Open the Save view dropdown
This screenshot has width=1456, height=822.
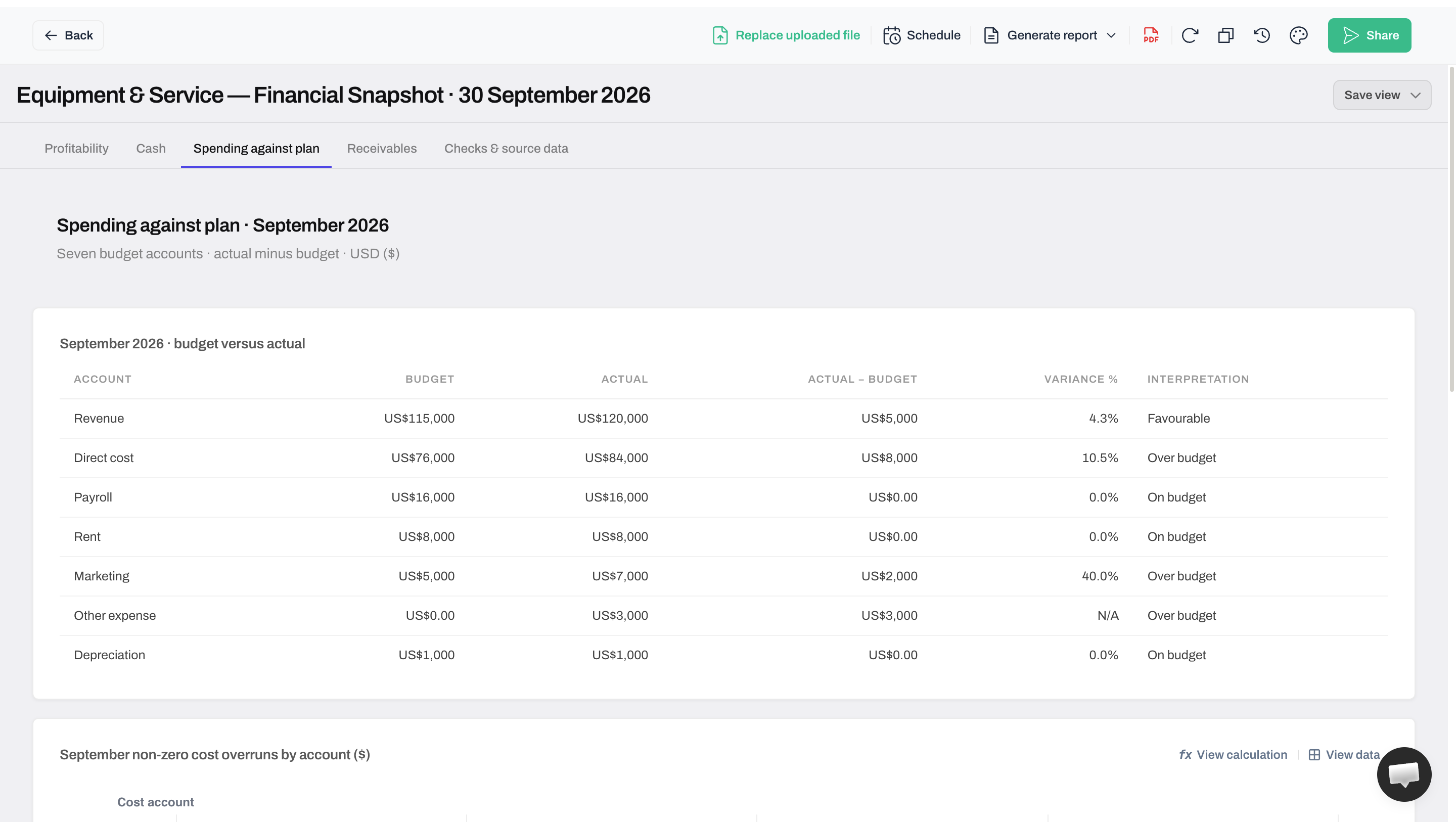click(x=1381, y=95)
